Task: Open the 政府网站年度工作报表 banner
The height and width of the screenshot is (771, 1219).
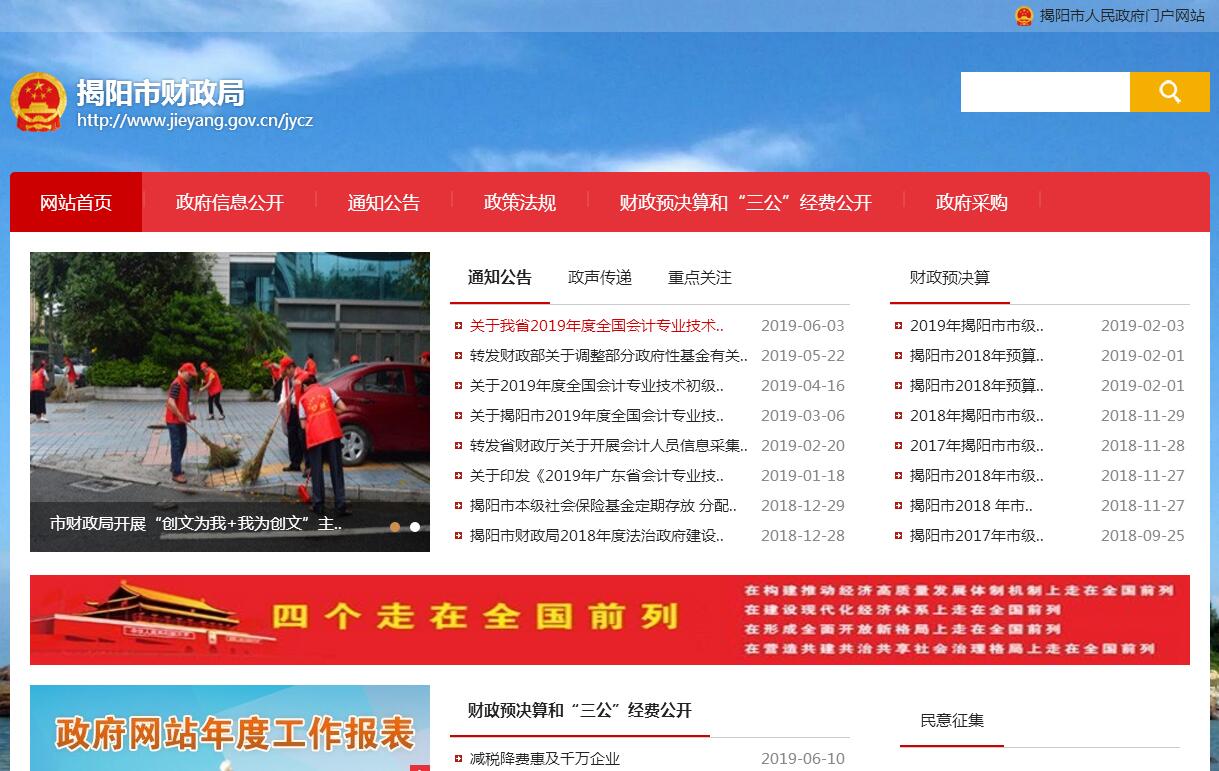Action: tap(230, 732)
